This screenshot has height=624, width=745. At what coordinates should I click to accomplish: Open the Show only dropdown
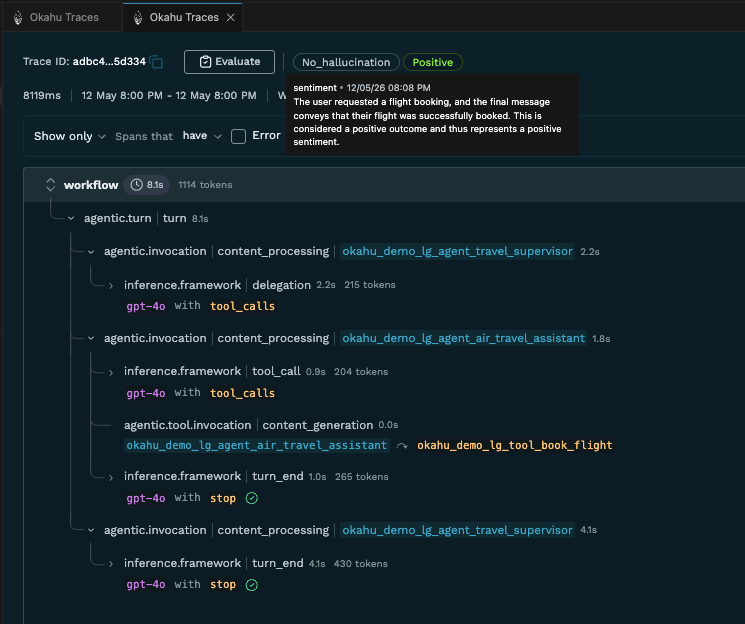(69, 136)
